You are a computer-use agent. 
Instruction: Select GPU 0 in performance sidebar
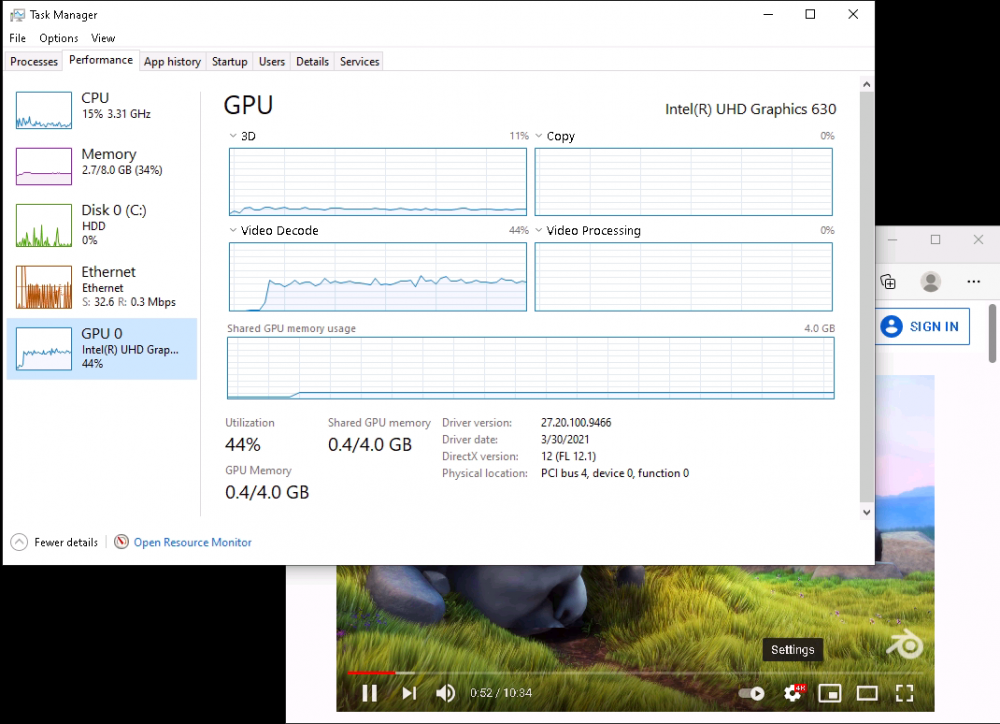(x=102, y=349)
